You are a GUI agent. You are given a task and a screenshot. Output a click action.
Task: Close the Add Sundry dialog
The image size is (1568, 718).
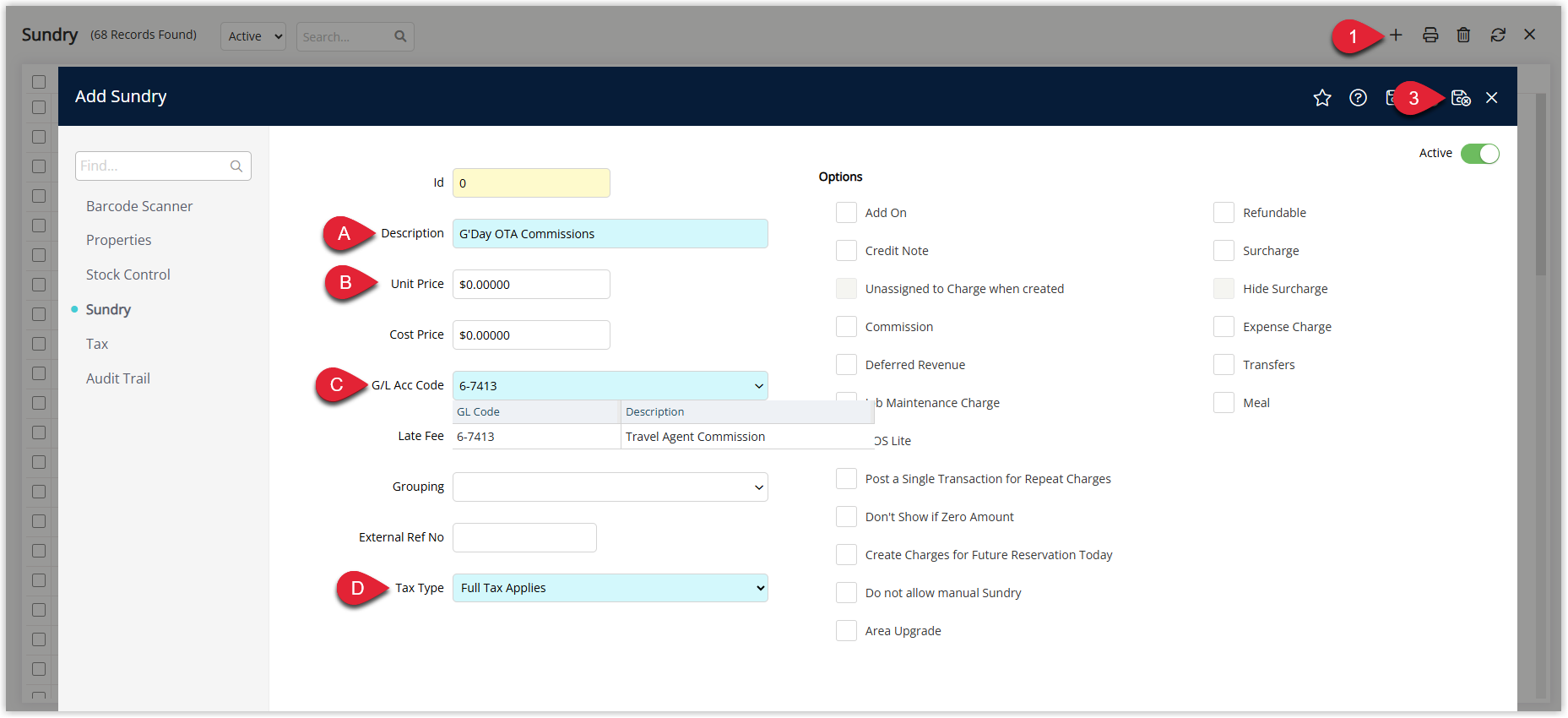[x=1492, y=98]
